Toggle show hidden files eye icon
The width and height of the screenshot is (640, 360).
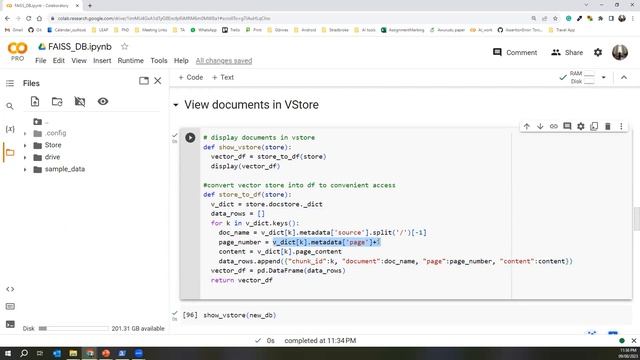(103, 101)
